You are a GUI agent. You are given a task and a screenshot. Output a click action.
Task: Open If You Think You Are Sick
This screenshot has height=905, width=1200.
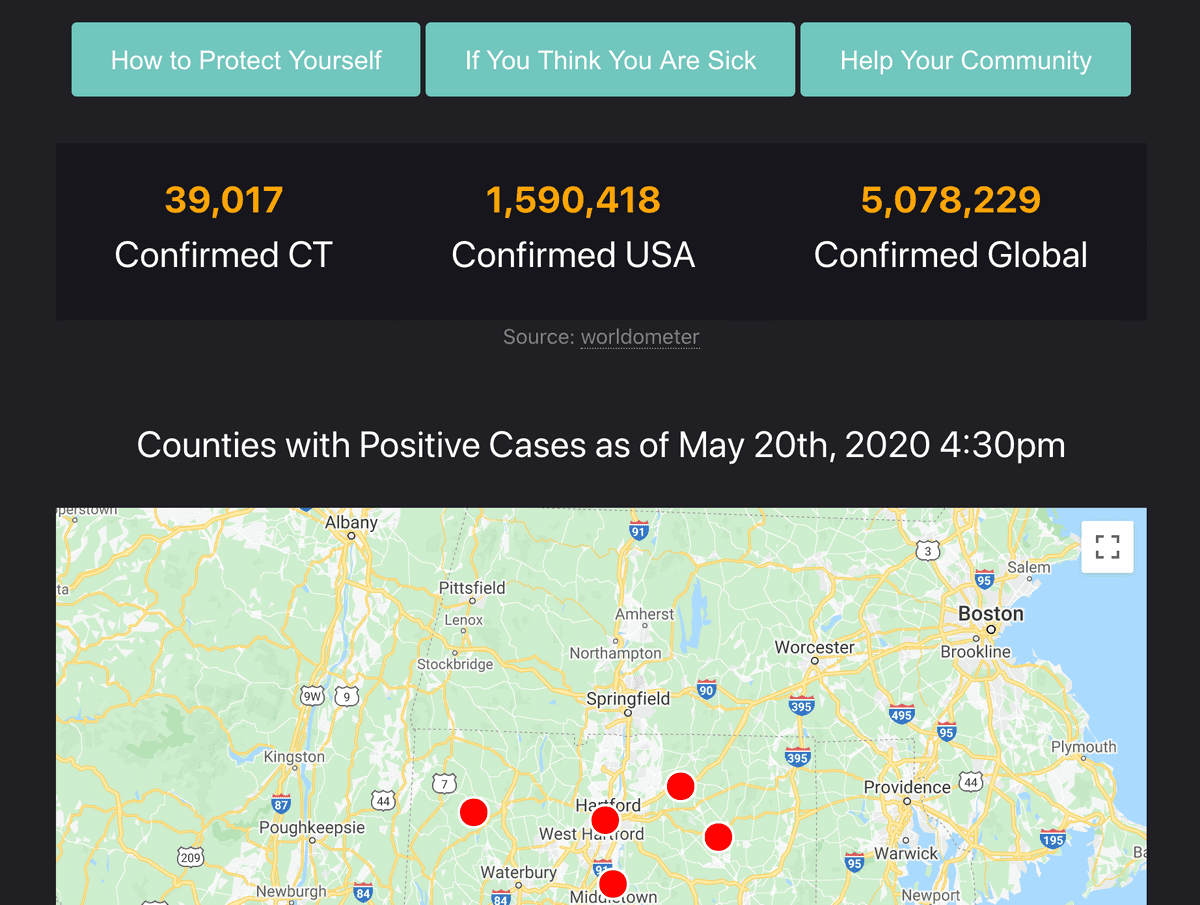click(x=610, y=60)
